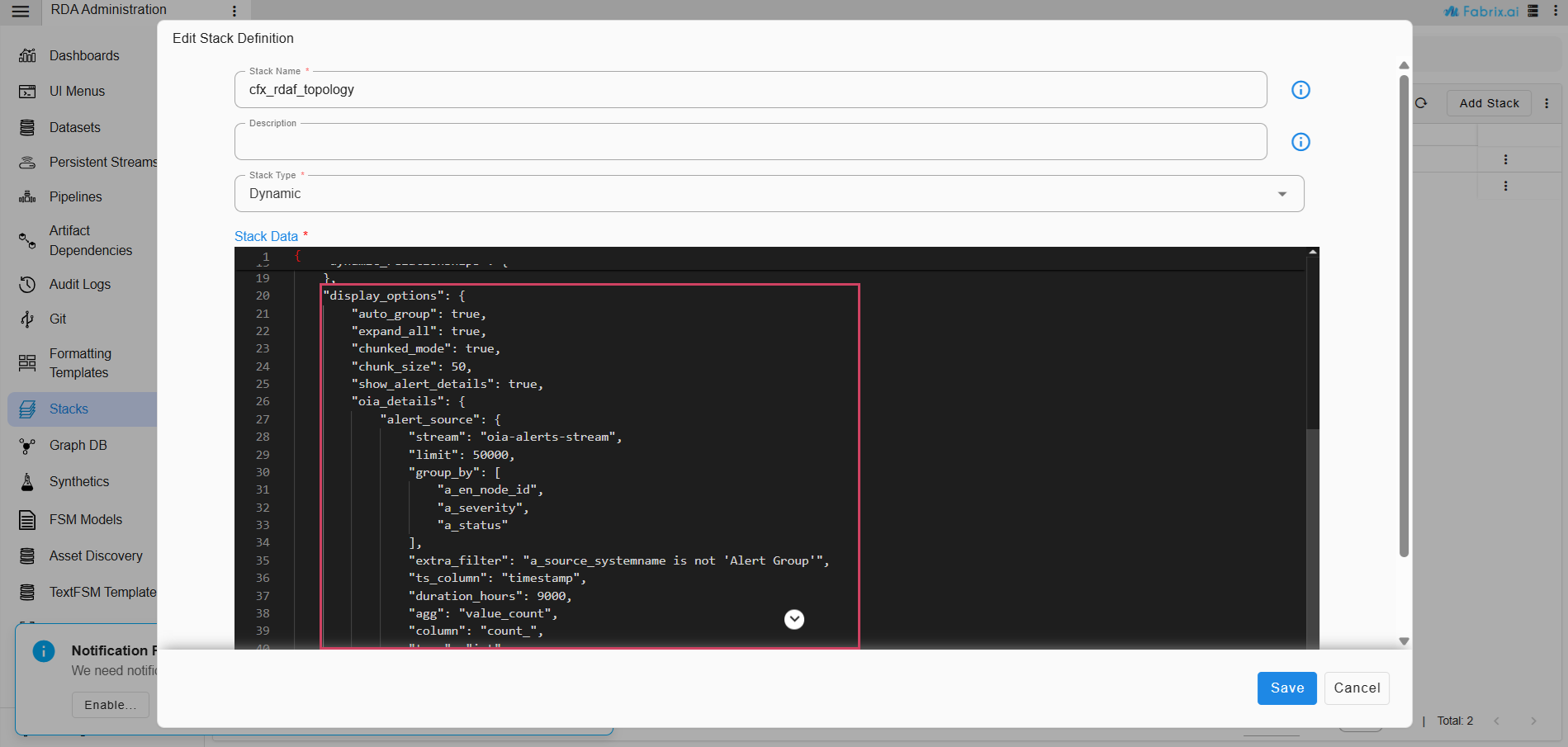Image resolution: width=1568 pixels, height=747 pixels.
Task: Open the hamburger main menu
Action: point(21,11)
